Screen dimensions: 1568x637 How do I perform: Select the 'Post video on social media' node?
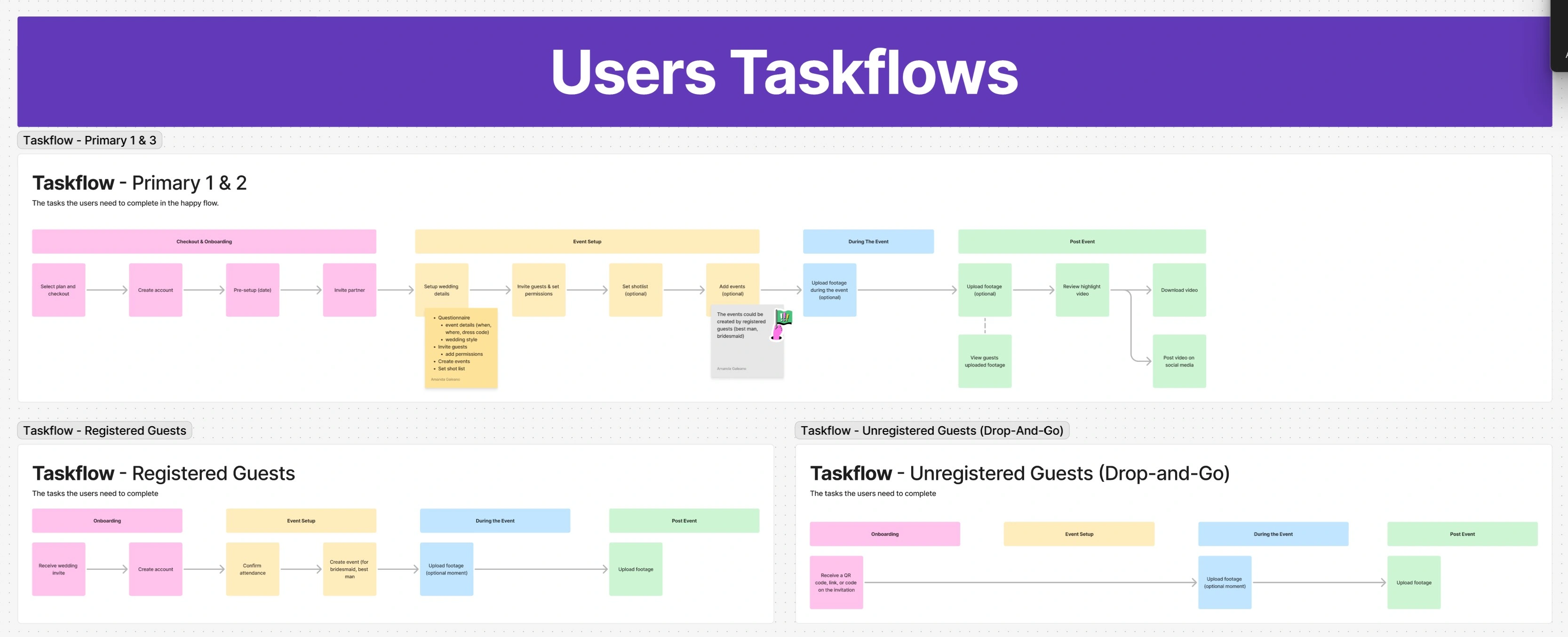(x=1179, y=360)
